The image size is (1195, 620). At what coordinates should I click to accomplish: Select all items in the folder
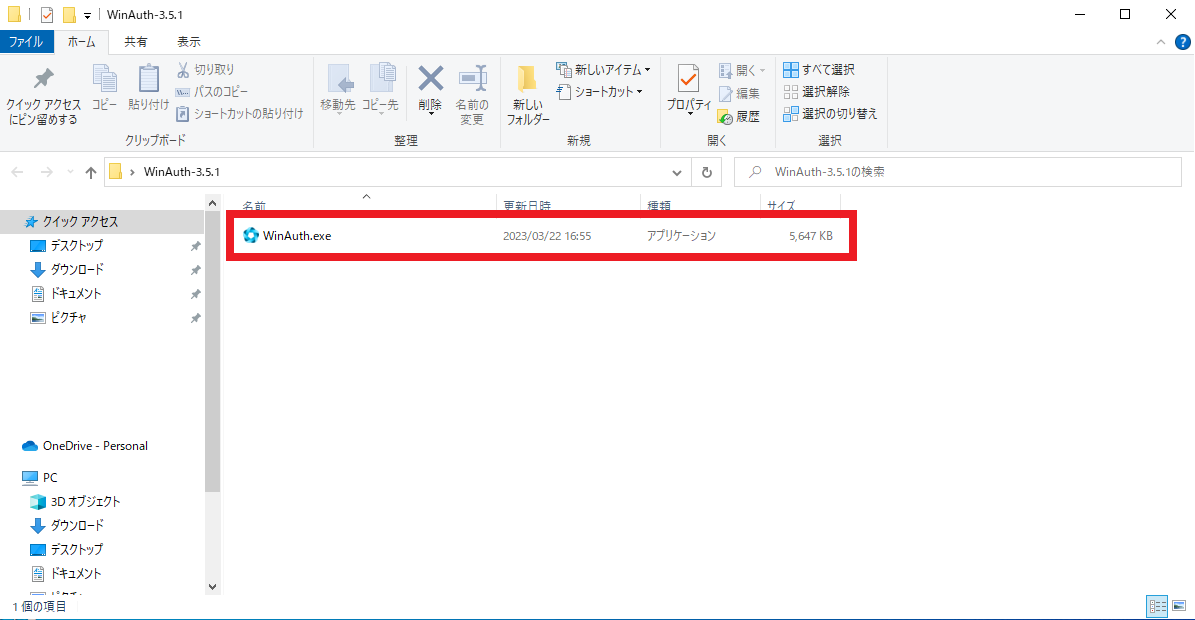(819, 69)
